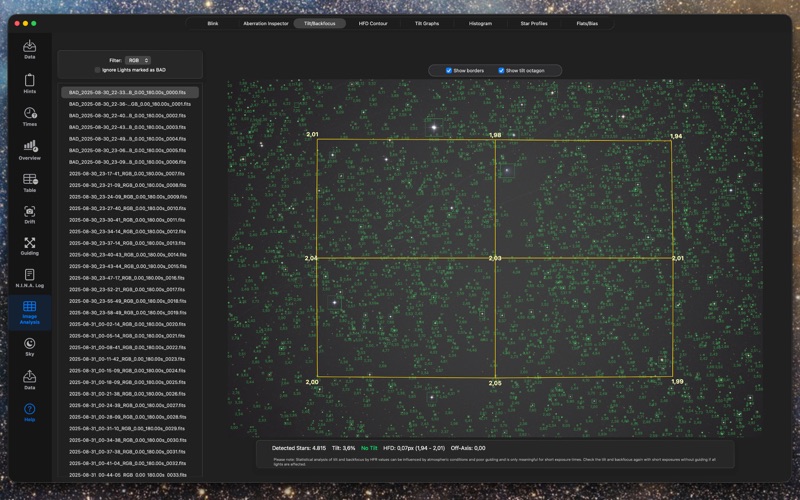The height and width of the screenshot is (500, 800).
Task: Switch to the Tilt Graphs tab
Action: (427, 23)
